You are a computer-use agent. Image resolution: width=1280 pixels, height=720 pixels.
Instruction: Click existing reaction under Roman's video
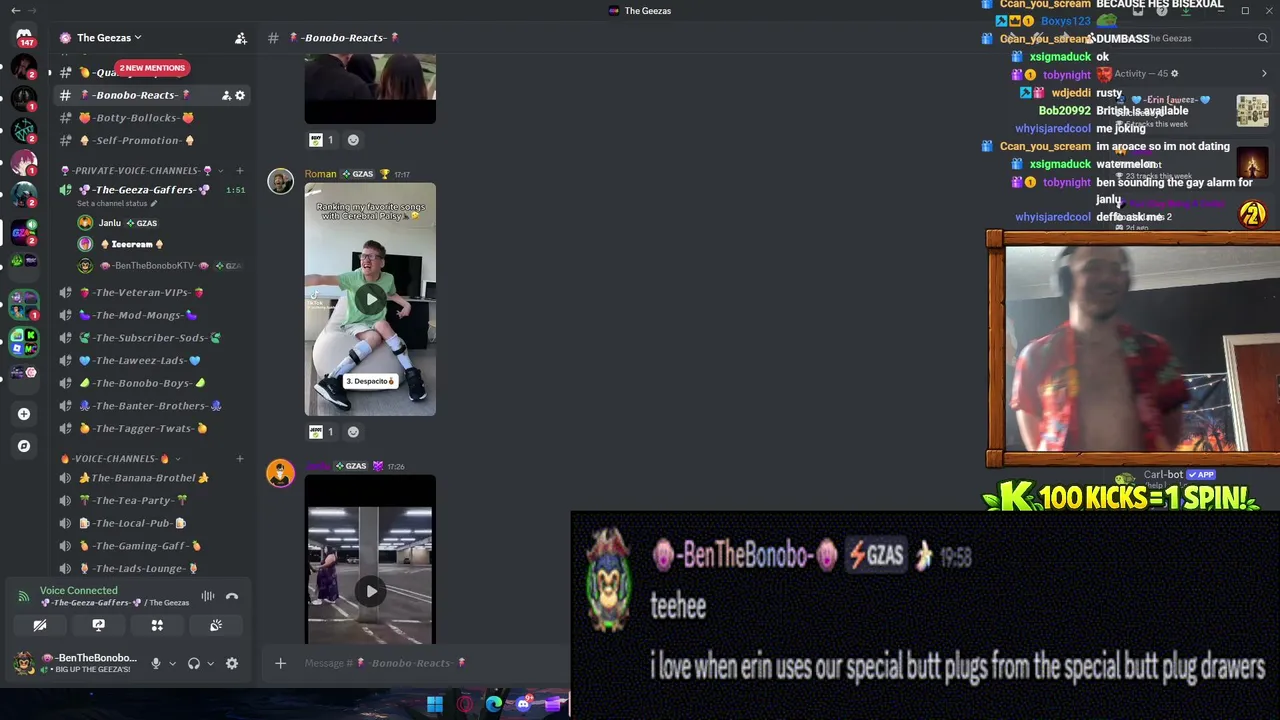pos(322,432)
